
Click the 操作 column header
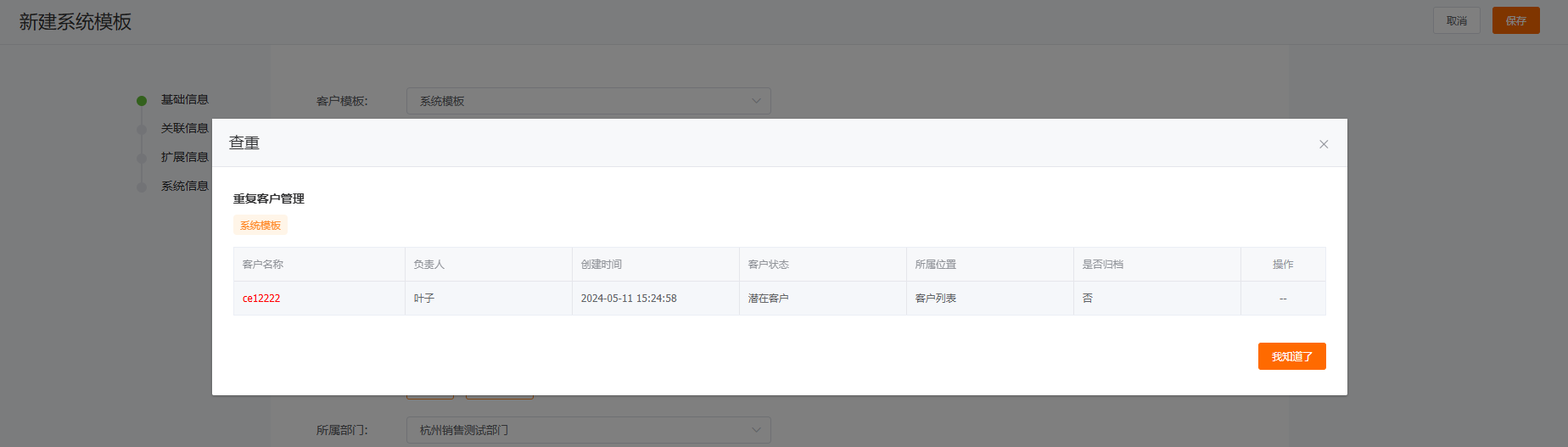[x=1283, y=265]
